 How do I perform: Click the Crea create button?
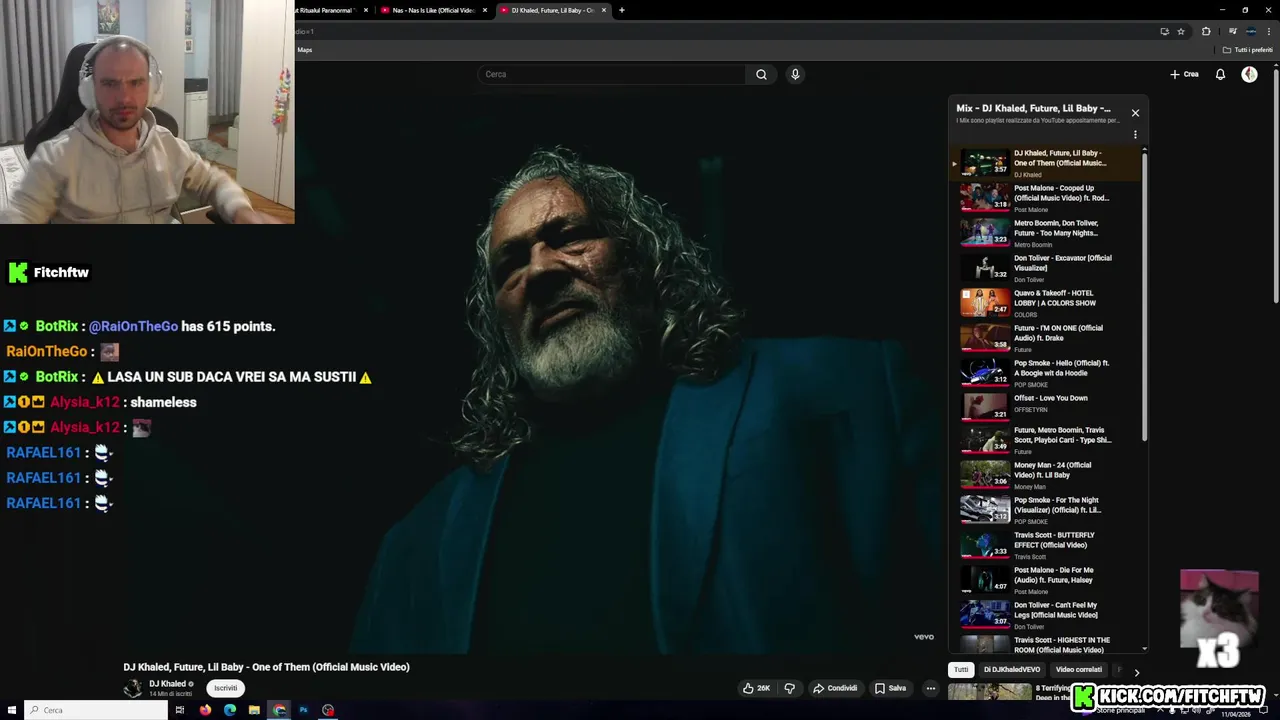[1184, 74]
